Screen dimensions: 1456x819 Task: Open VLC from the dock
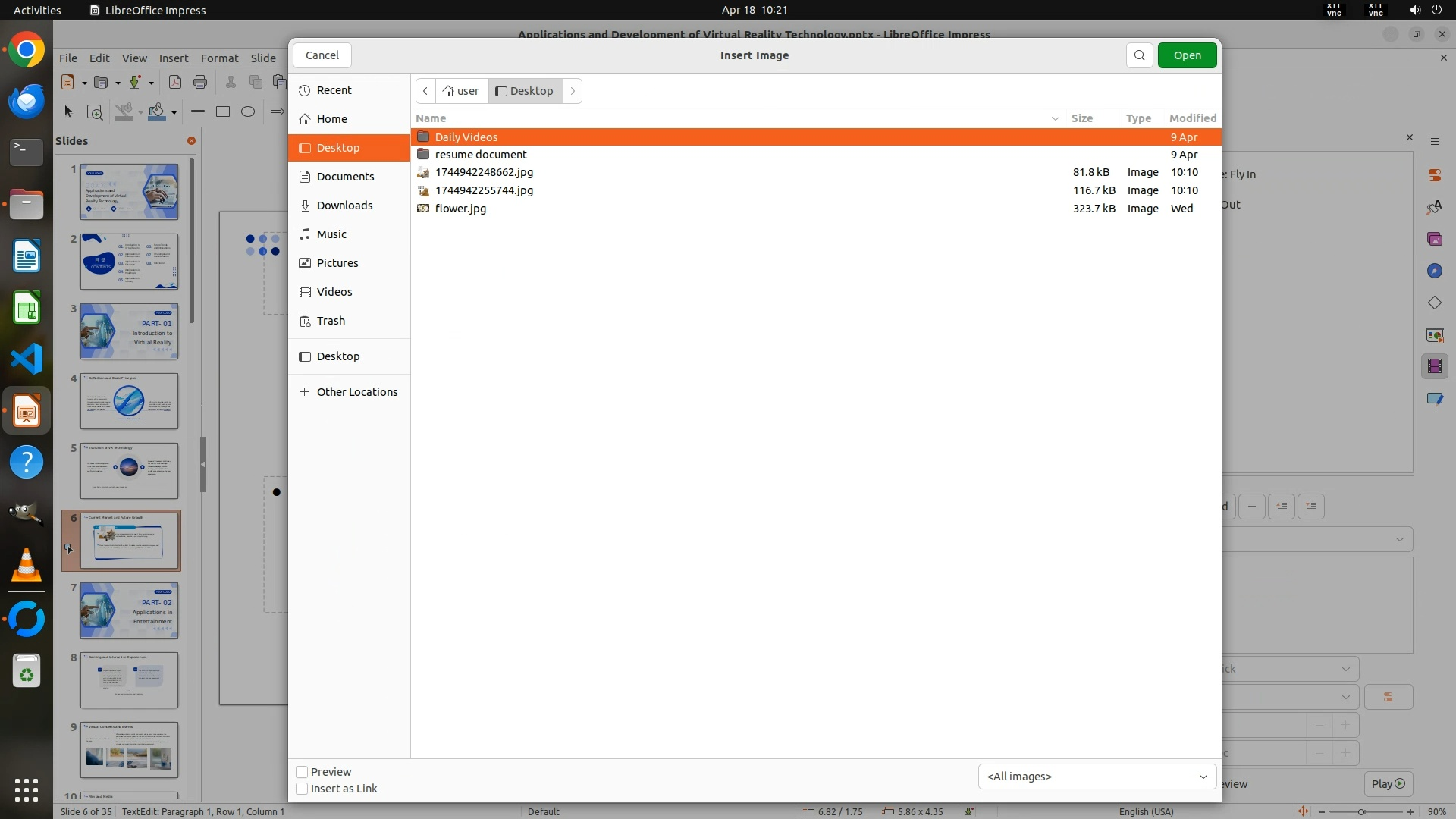(x=27, y=566)
